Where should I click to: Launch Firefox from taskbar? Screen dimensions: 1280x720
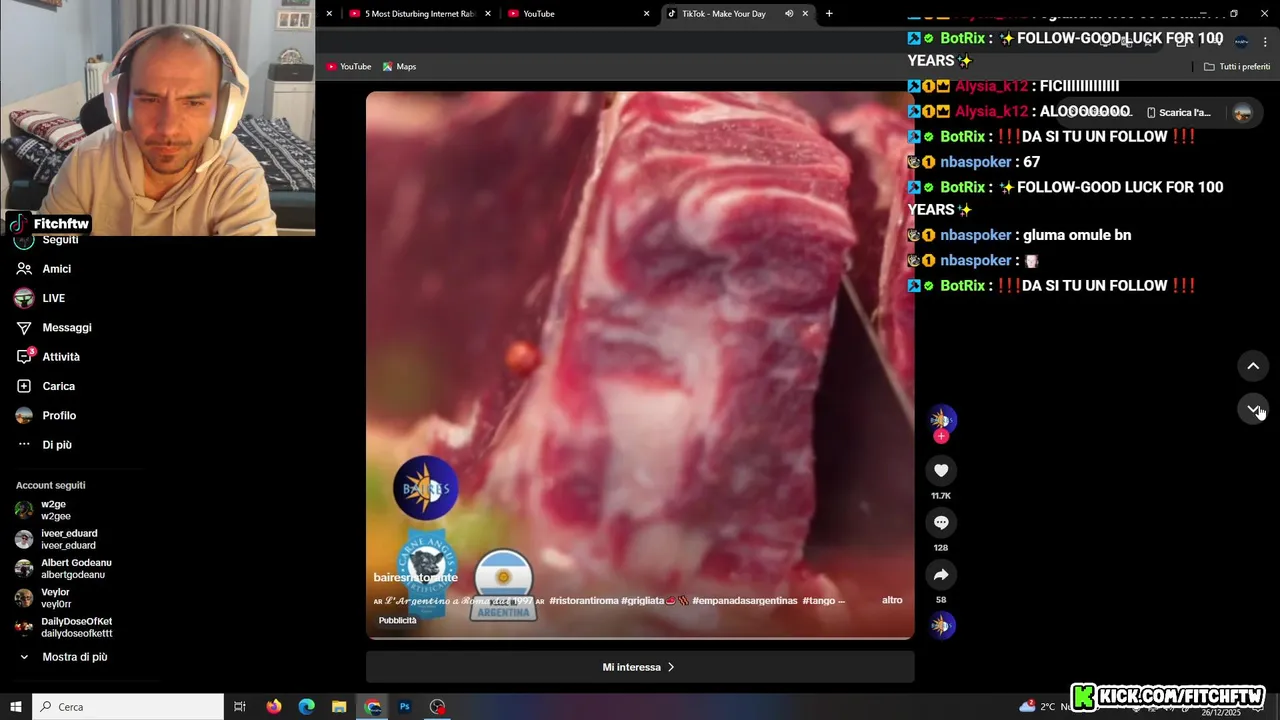274,707
